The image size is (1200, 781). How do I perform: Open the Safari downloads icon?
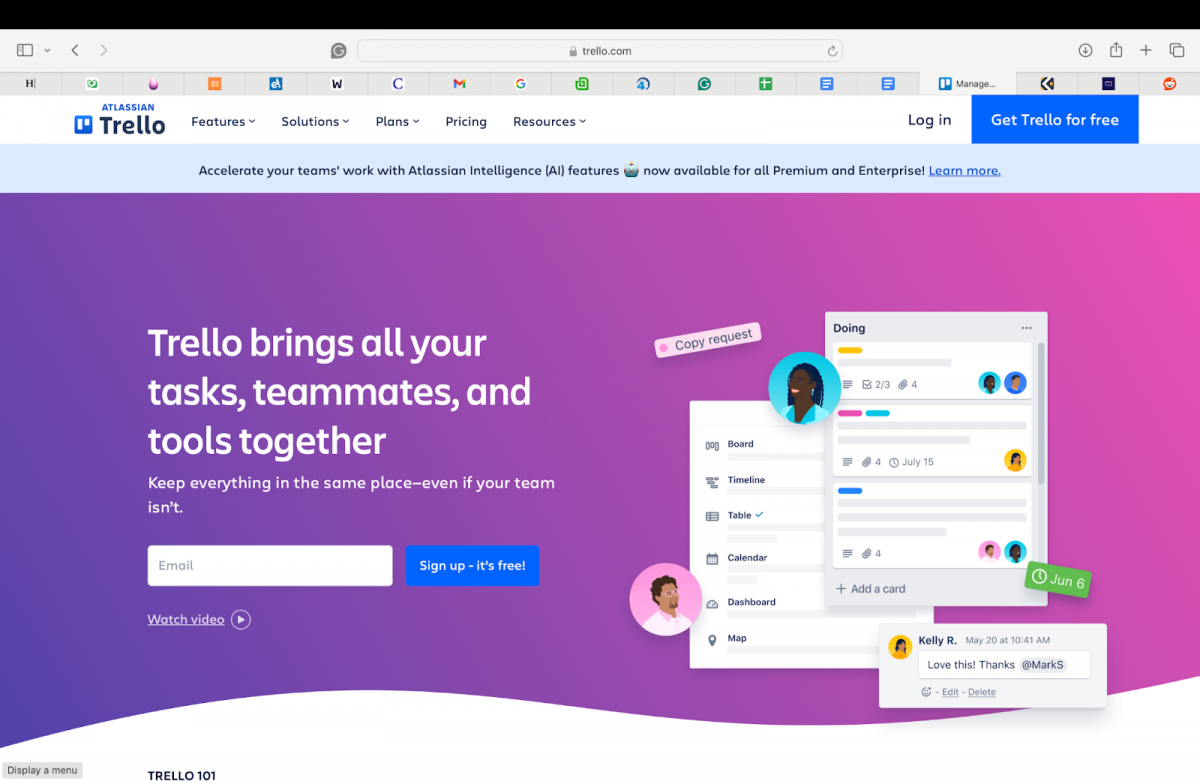point(1085,50)
